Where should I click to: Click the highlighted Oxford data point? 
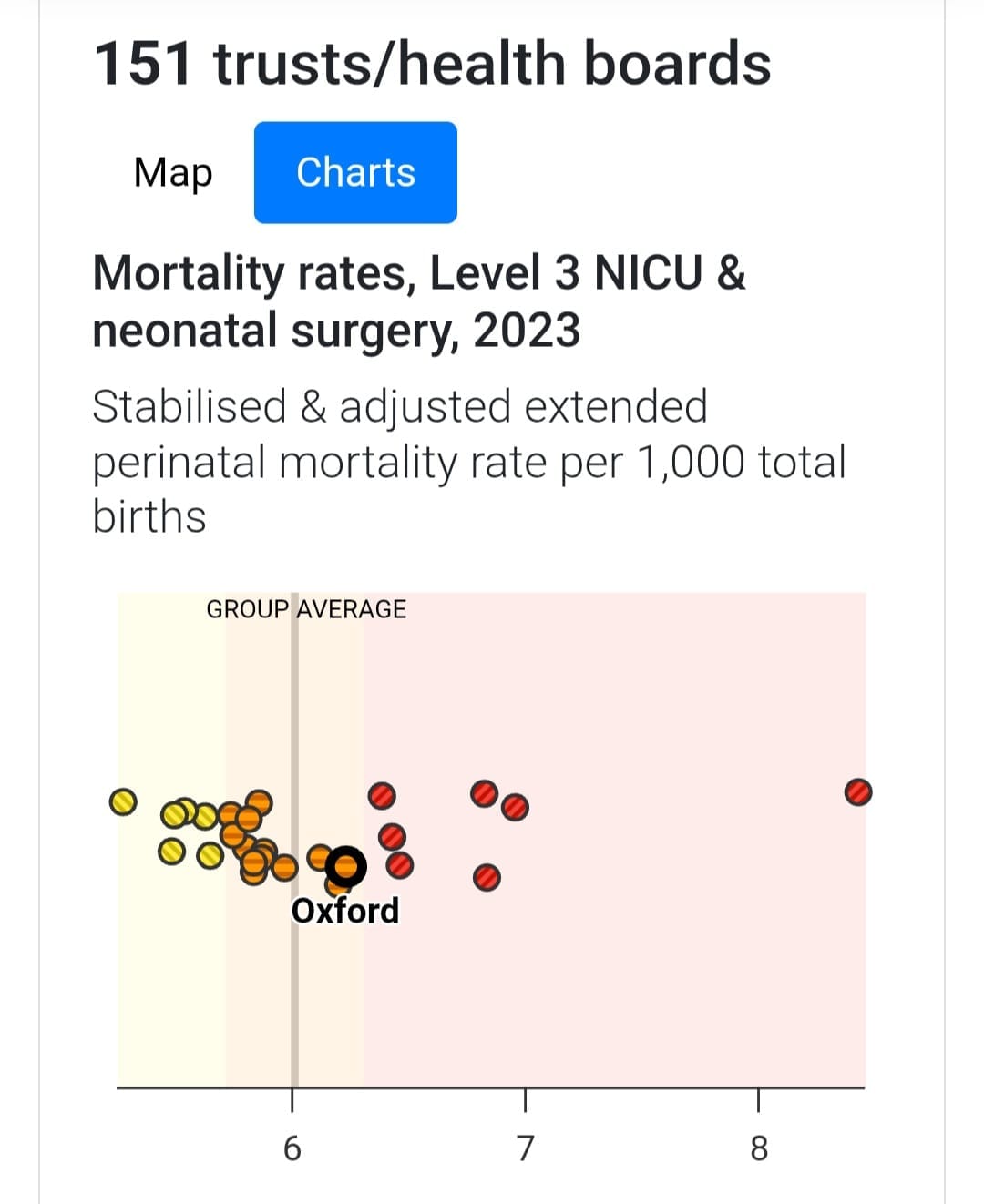point(346,866)
